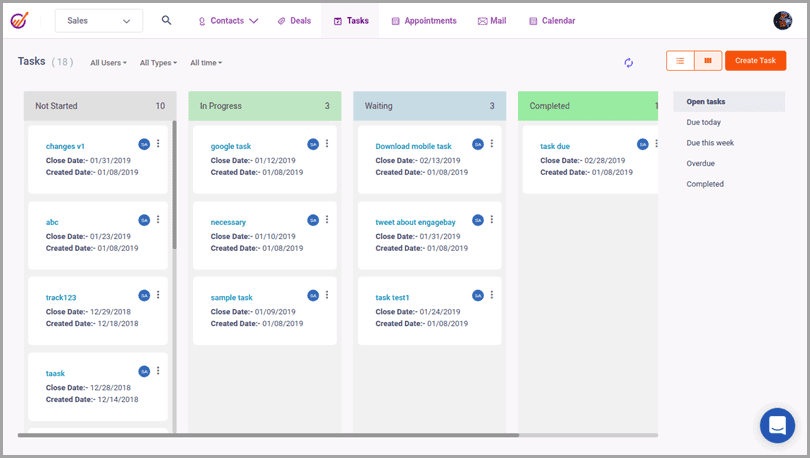Filter by Due this week
The width and height of the screenshot is (810, 458).
coord(710,143)
